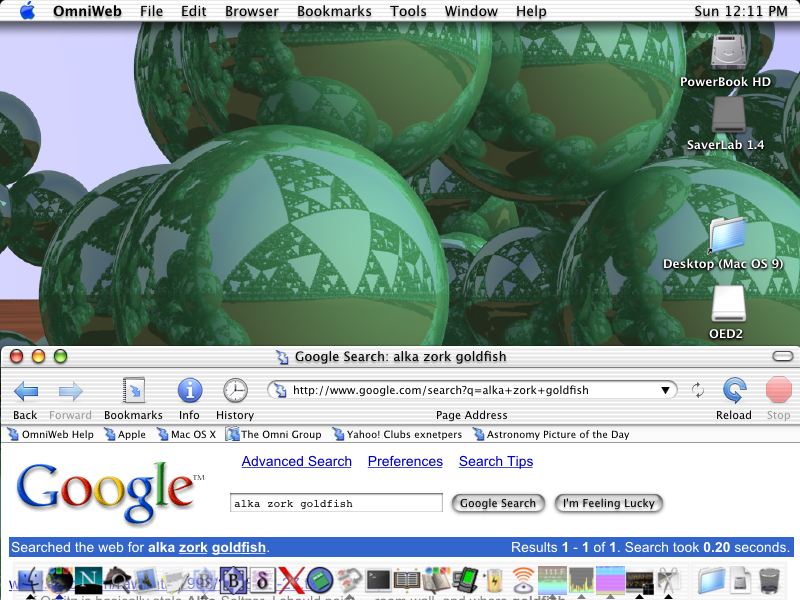Toggle the toolbar with the title bar pill button
This screenshot has width=800, height=600.
(x=783, y=356)
